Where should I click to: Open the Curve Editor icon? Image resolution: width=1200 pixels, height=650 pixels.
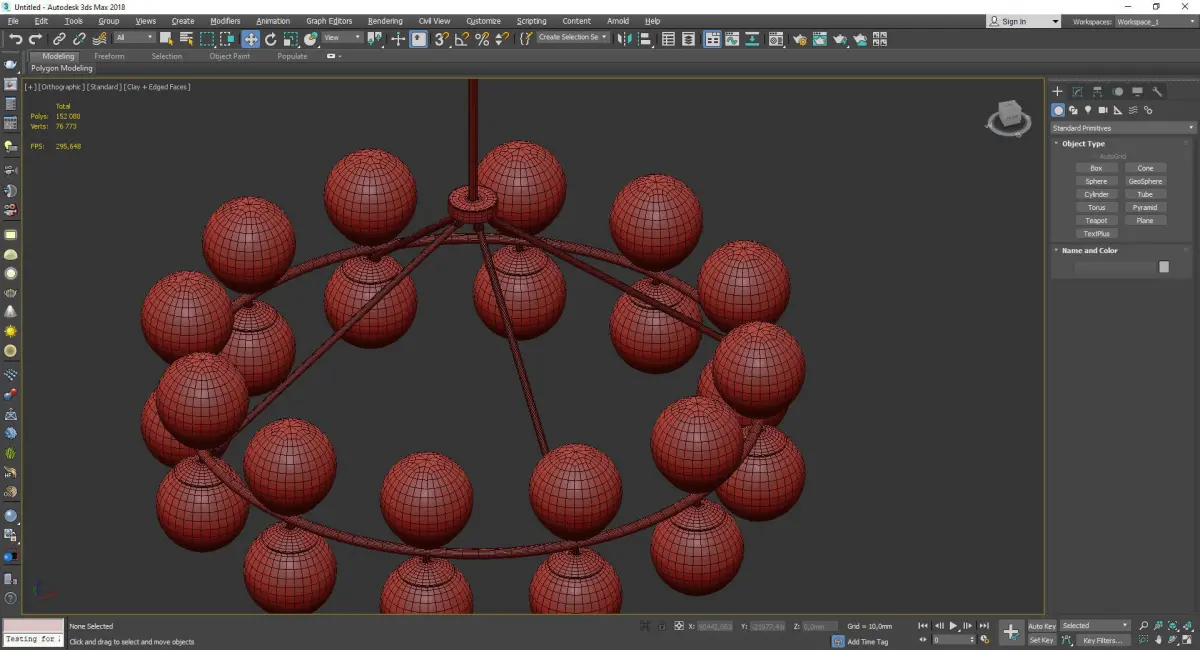tap(732, 39)
